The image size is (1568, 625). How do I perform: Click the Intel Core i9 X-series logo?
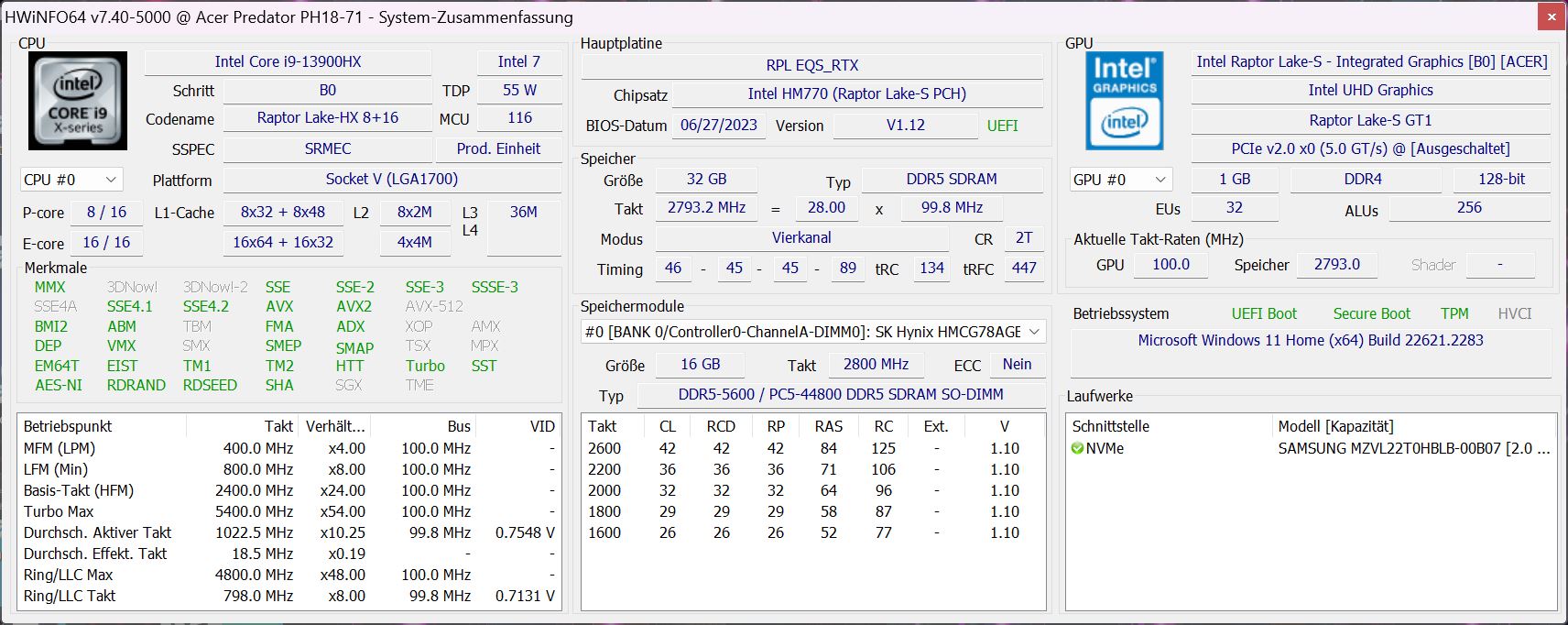77,101
